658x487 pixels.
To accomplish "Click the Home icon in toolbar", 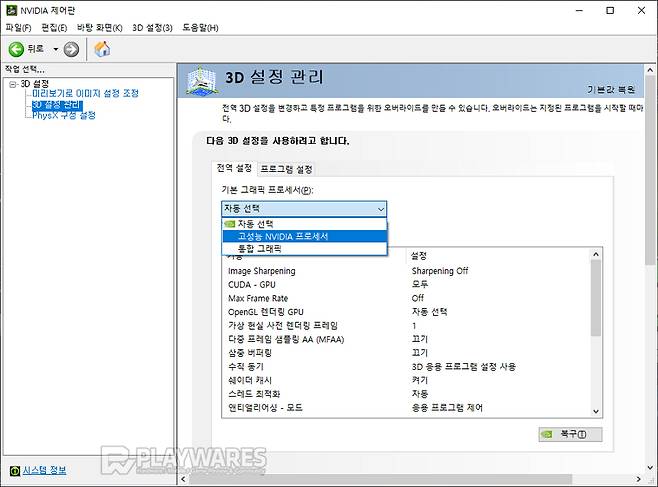I will click(x=102, y=49).
